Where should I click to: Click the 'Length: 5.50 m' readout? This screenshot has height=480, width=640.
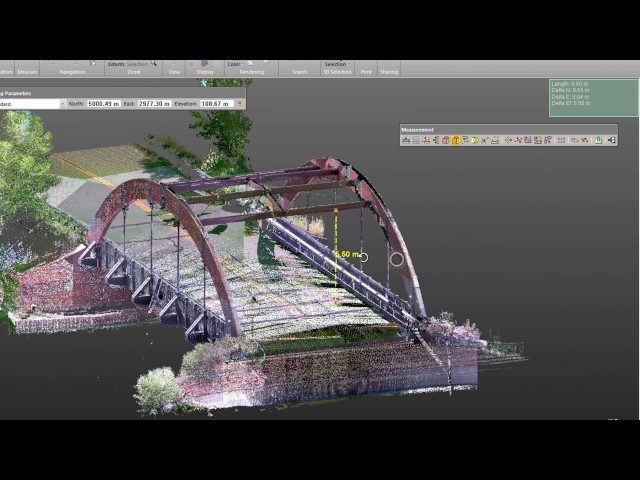pos(570,84)
